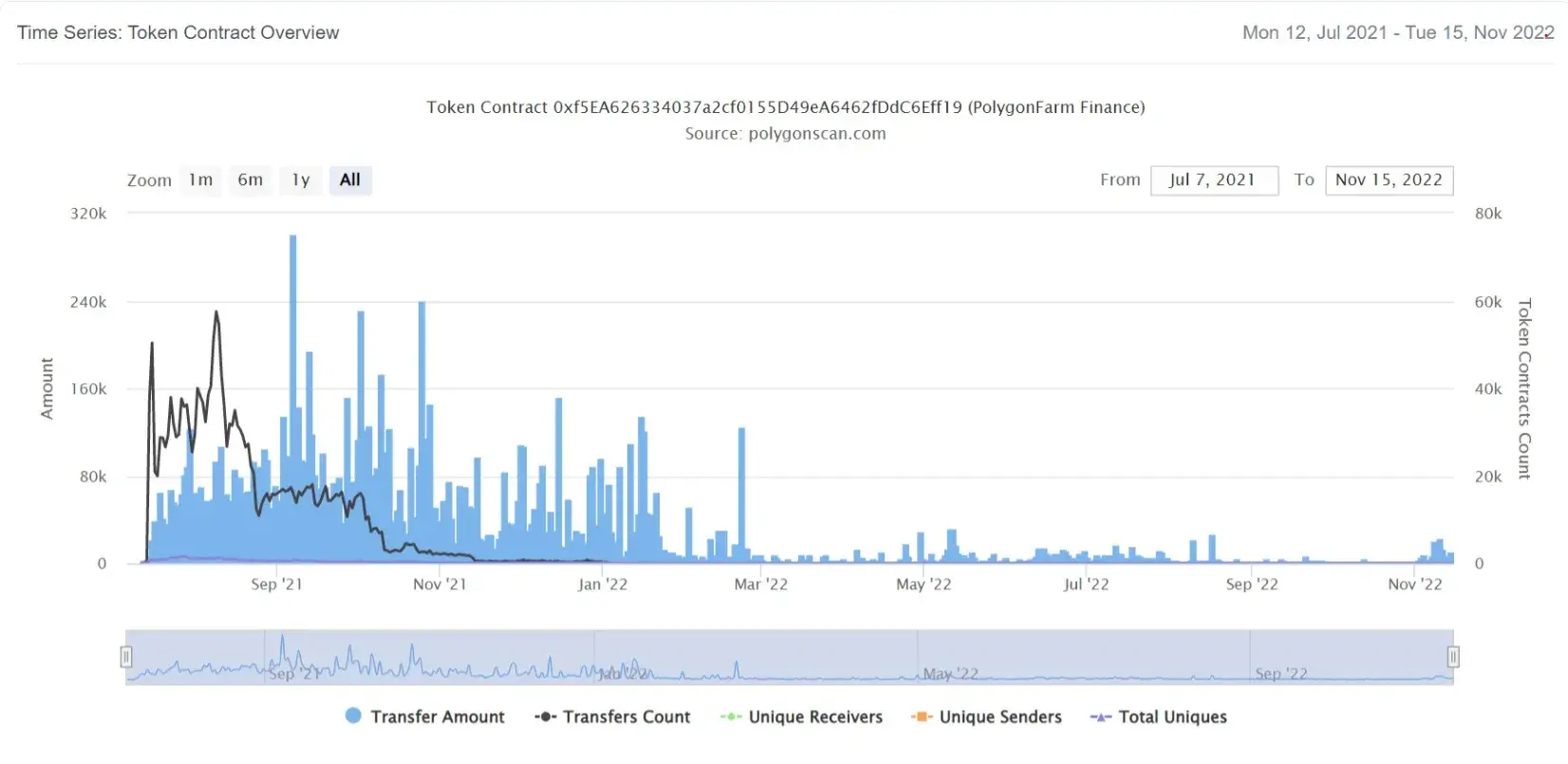Image resolution: width=1568 pixels, height=764 pixels.
Task: Click the Token Contracts Count axis title
Action: pyautogui.click(x=1524, y=389)
